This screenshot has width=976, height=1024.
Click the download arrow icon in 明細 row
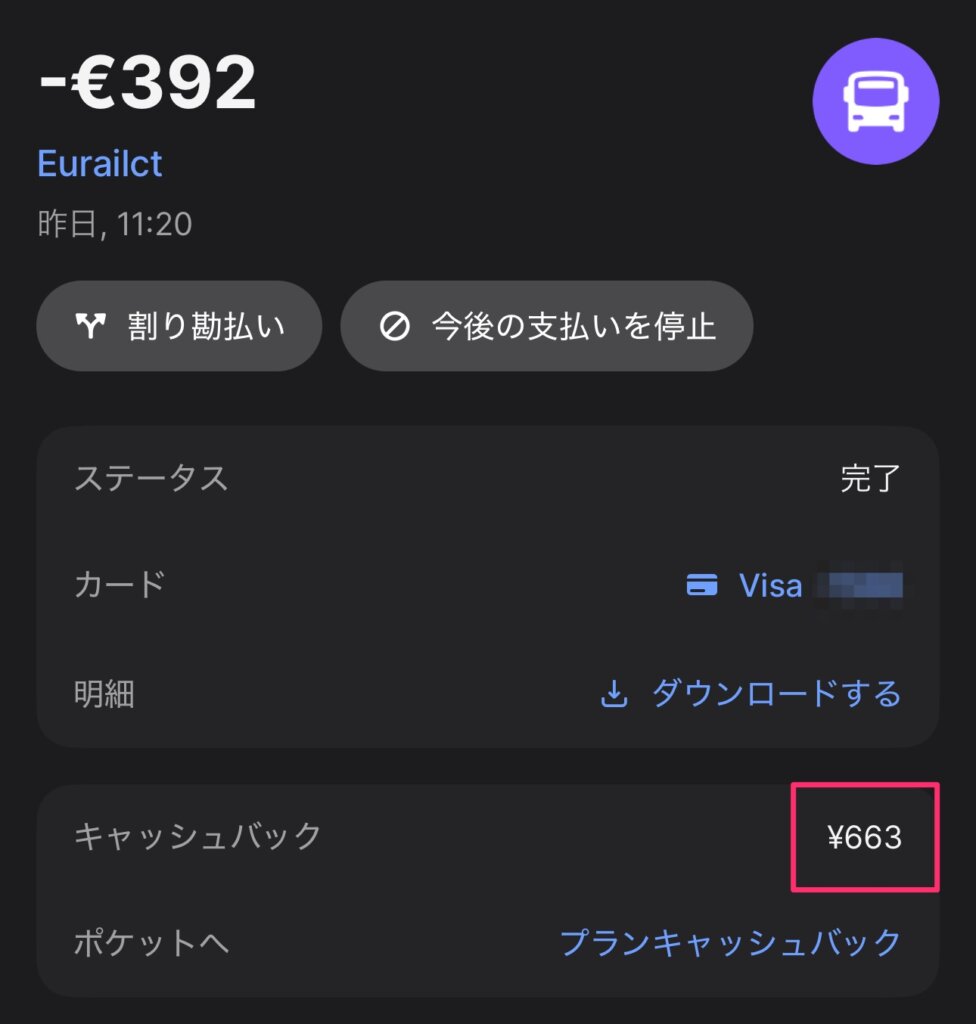(613, 694)
